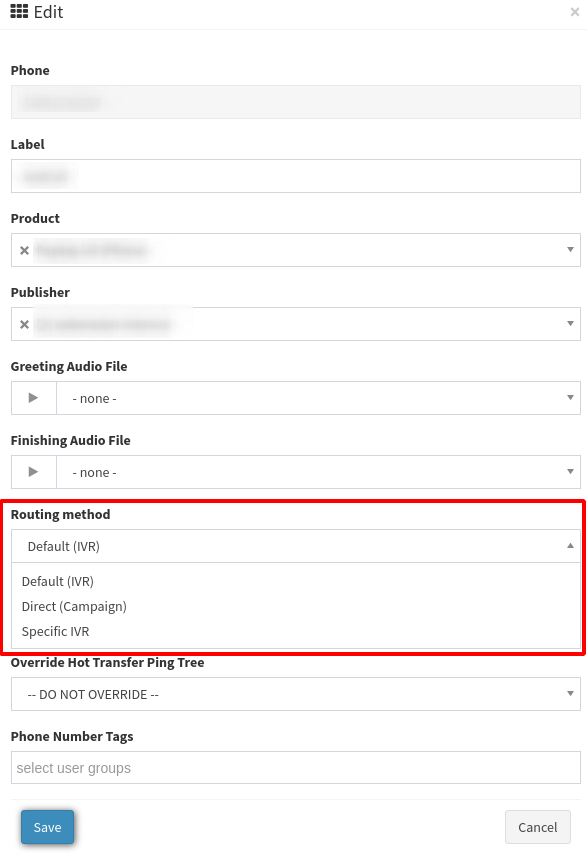
Task: Clear the Publisher selection with X icon
Action: (24, 324)
